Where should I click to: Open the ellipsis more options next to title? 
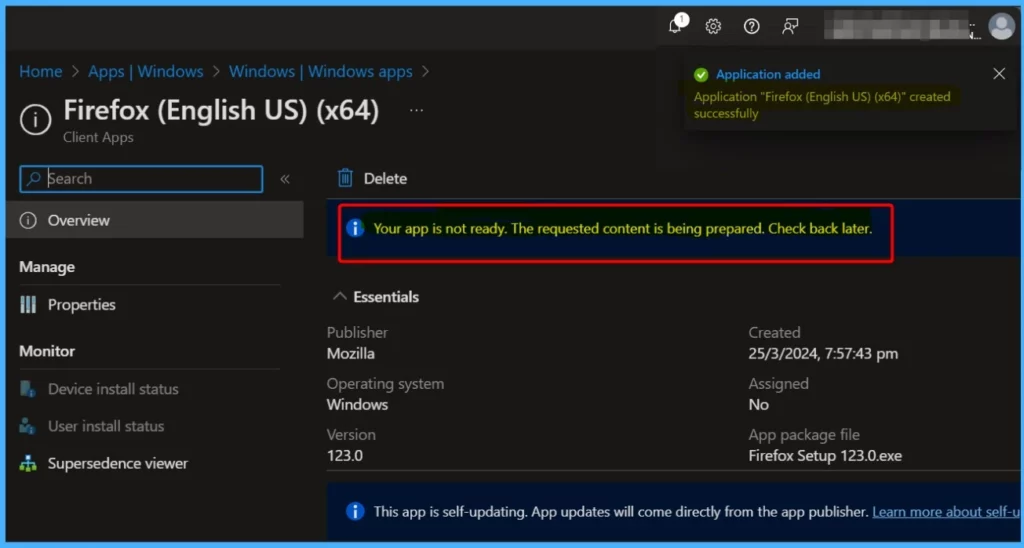[x=417, y=110]
